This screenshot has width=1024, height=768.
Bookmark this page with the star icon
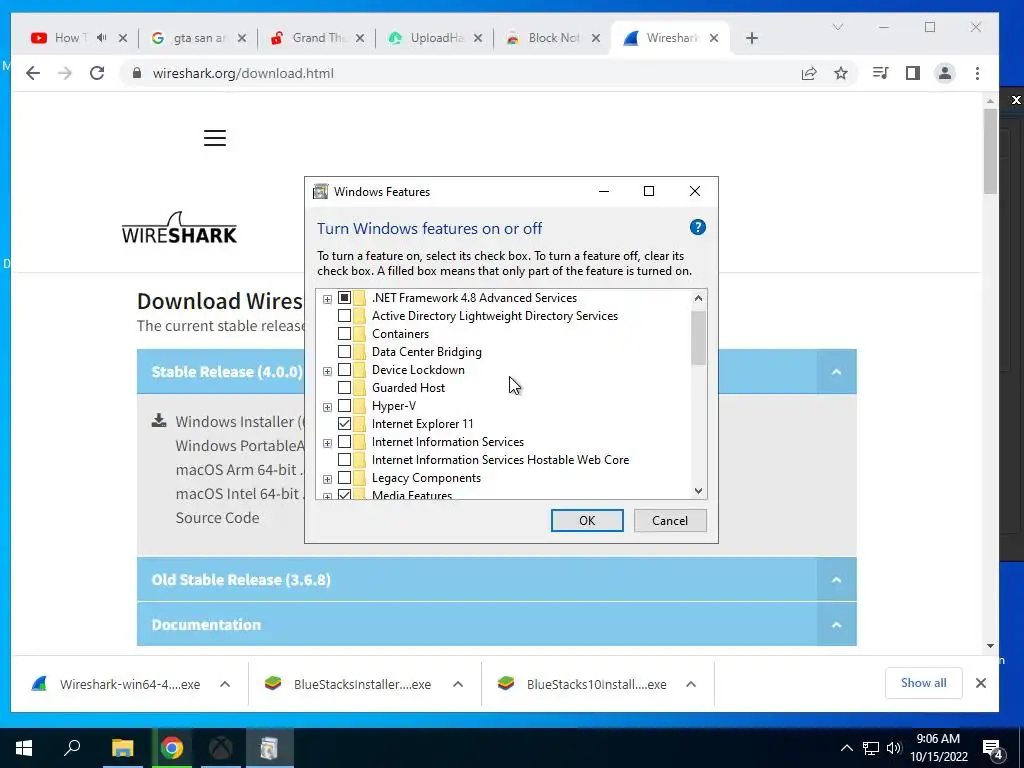tap(840, 73)
